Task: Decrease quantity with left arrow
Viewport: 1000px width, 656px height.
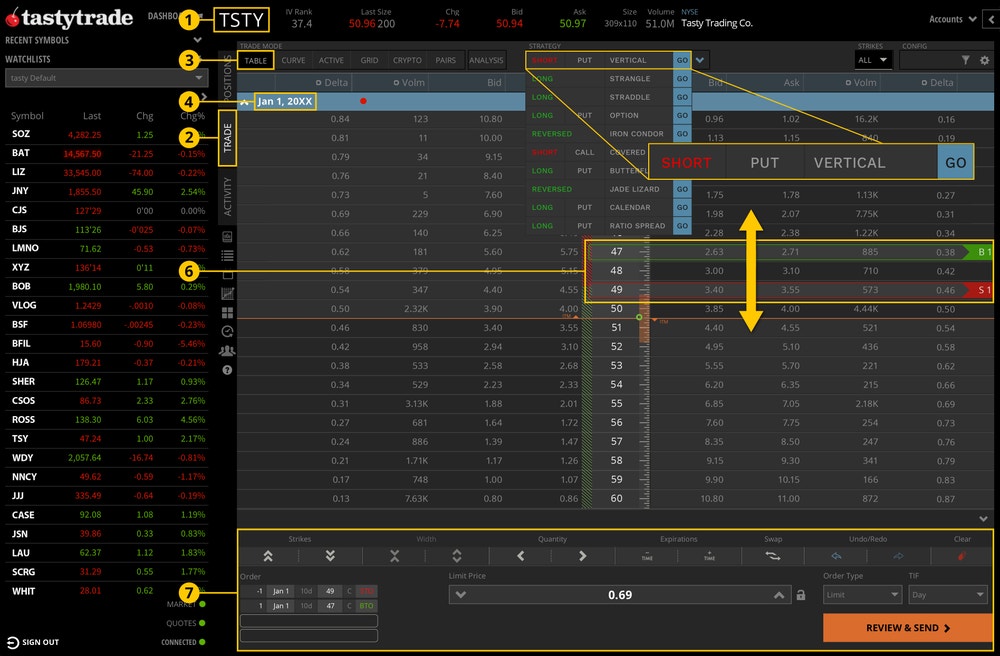Action: tap(520, 556)
